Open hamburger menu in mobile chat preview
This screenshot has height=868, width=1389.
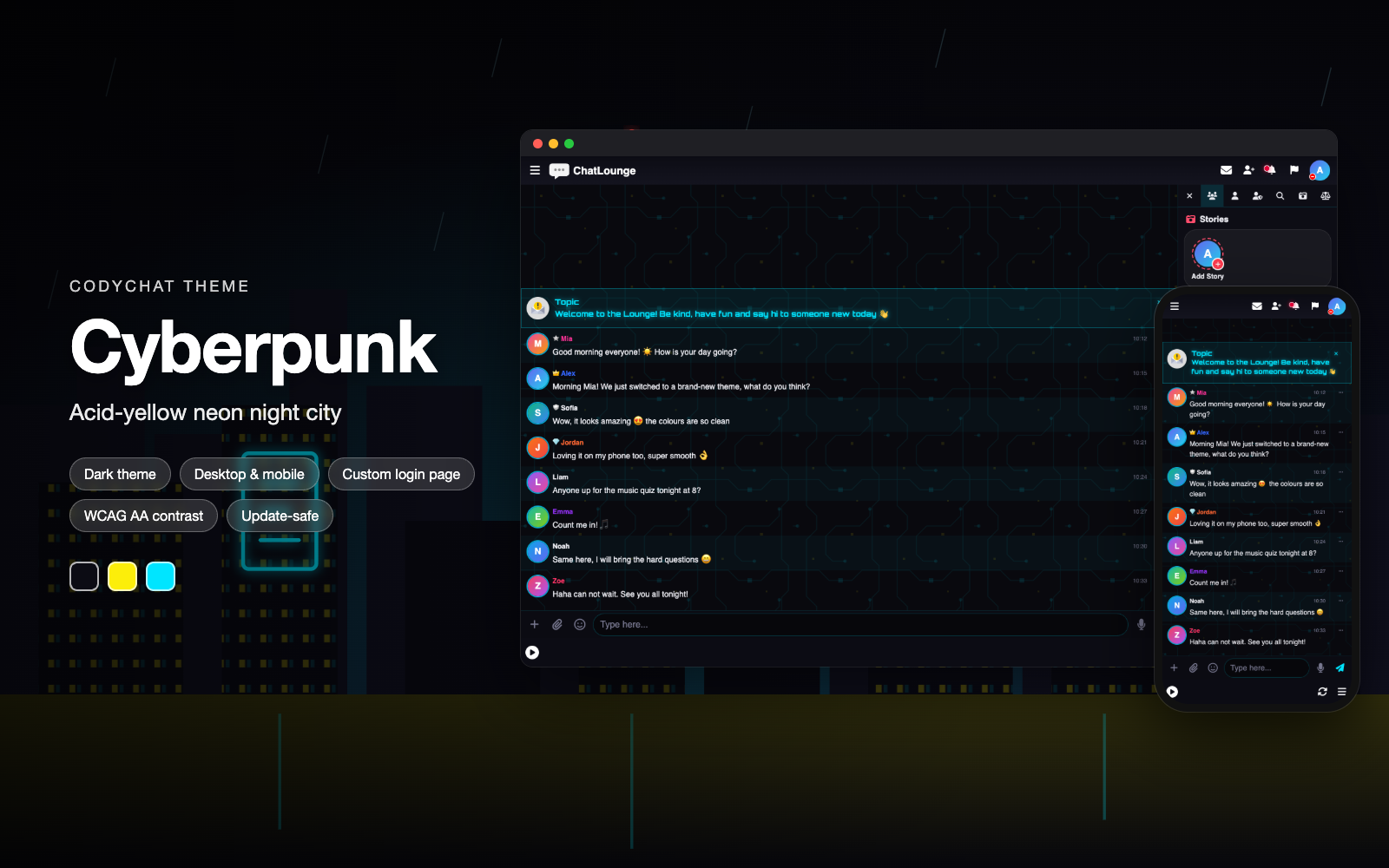[1174, 306]
